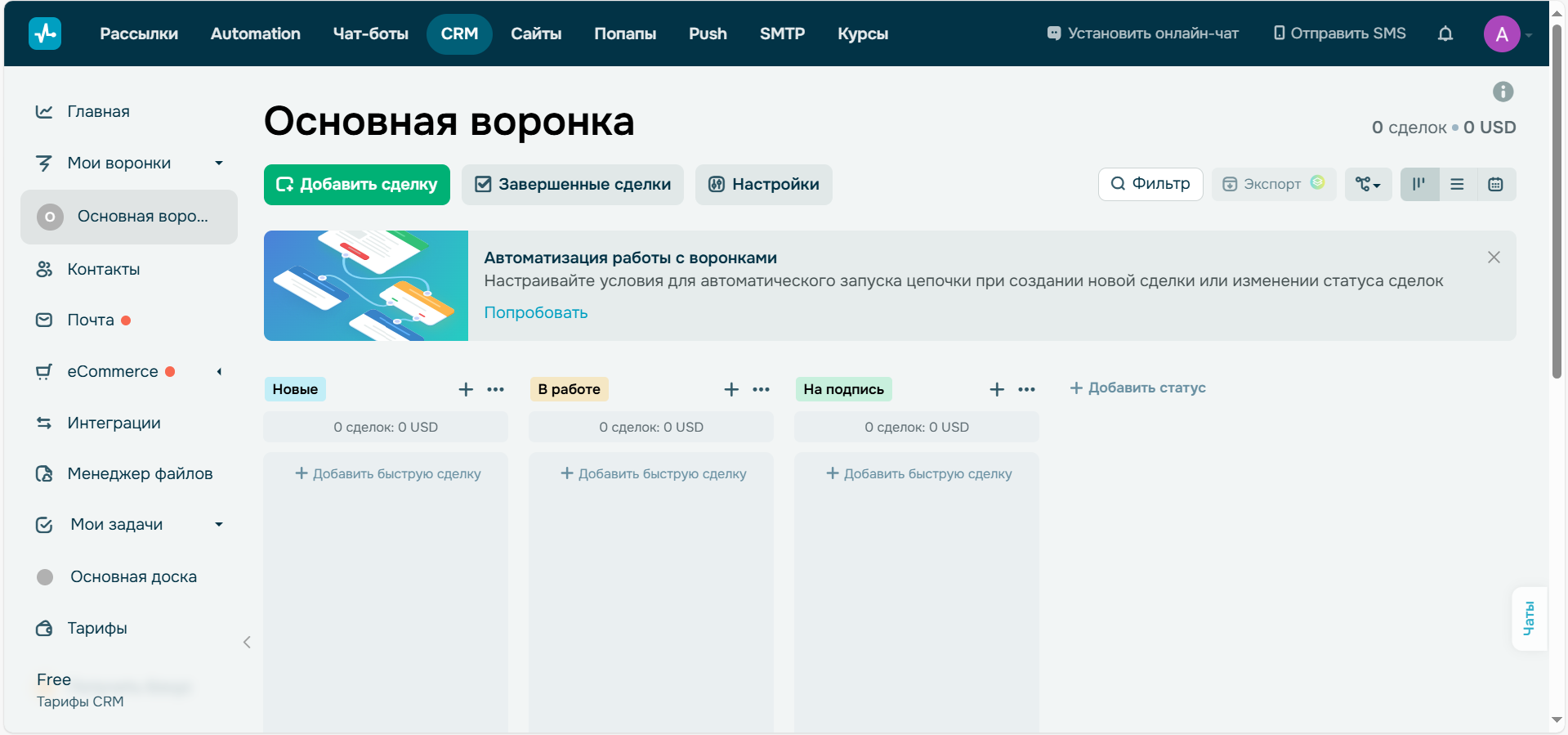Click the automation banner illustration
Viewport: 1568px width, 735px height.
366,285
